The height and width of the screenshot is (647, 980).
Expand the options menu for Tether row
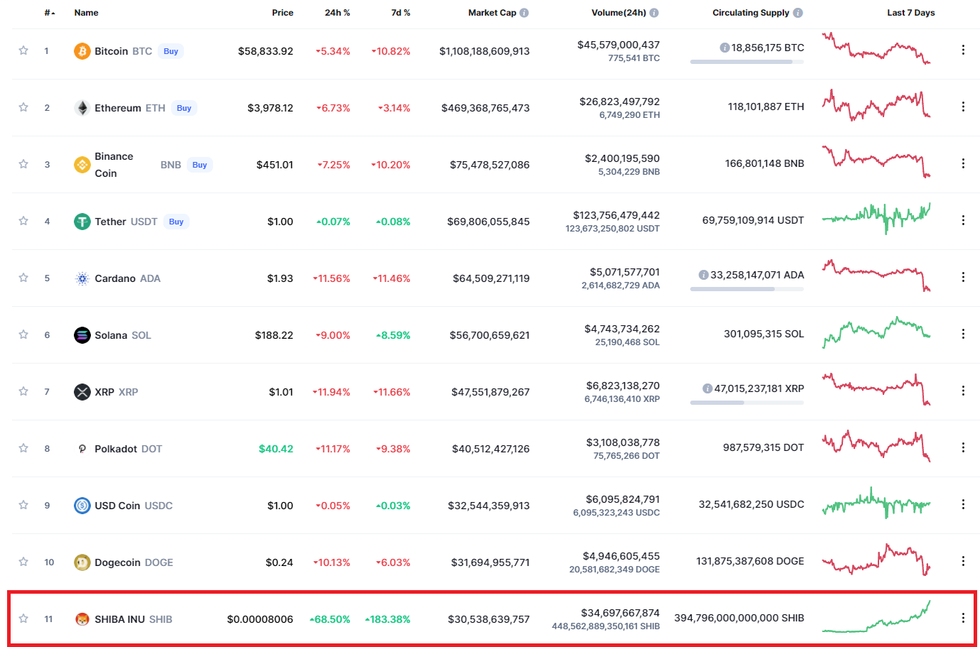[963, 221]
